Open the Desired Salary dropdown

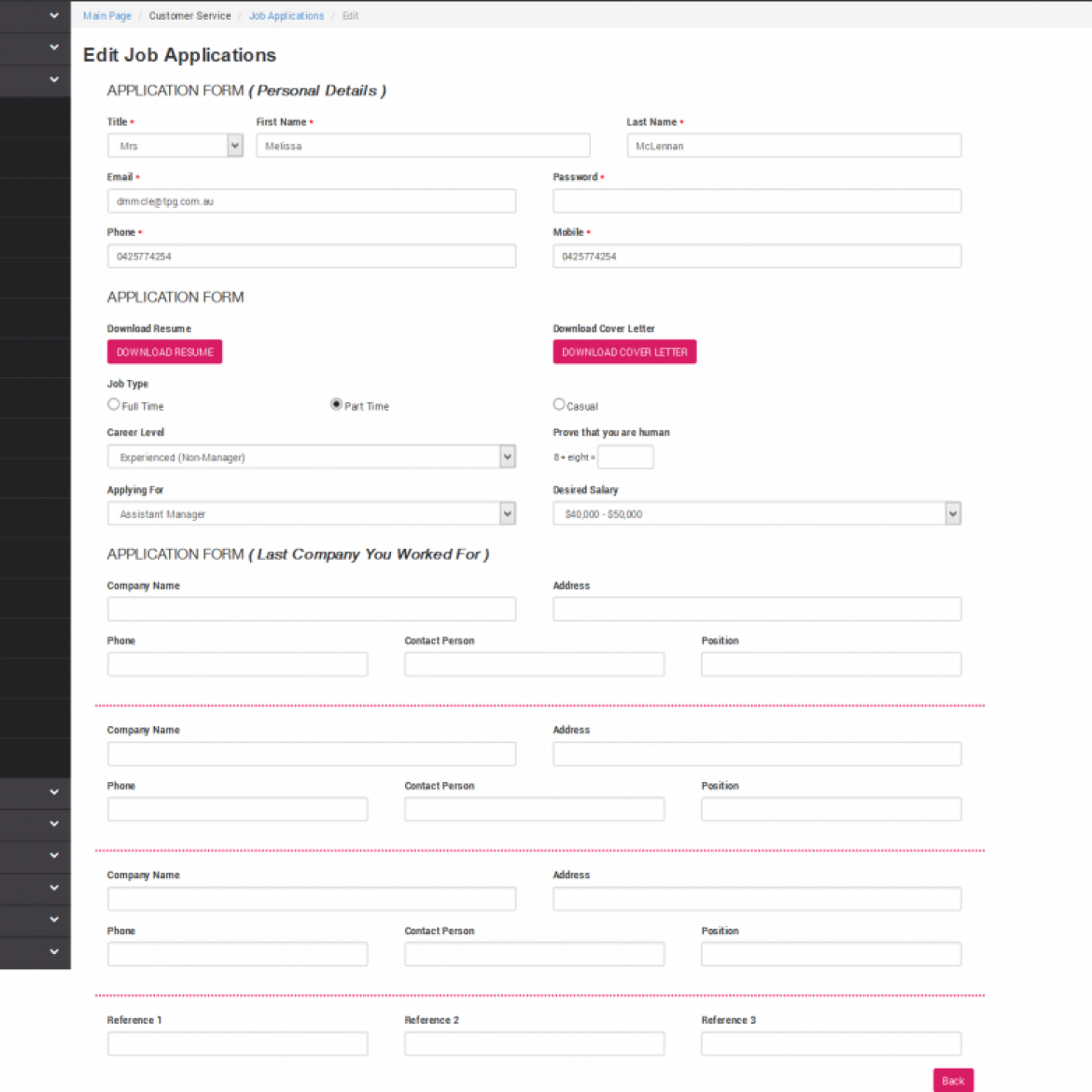pyautogui.click(x=757, y=514)
